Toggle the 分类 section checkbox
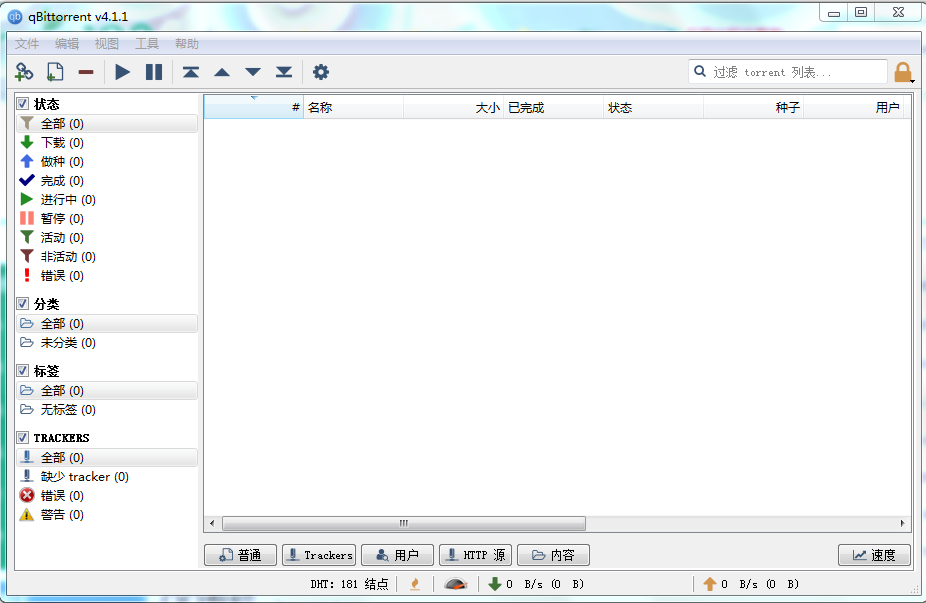 [x=22, y=304]
